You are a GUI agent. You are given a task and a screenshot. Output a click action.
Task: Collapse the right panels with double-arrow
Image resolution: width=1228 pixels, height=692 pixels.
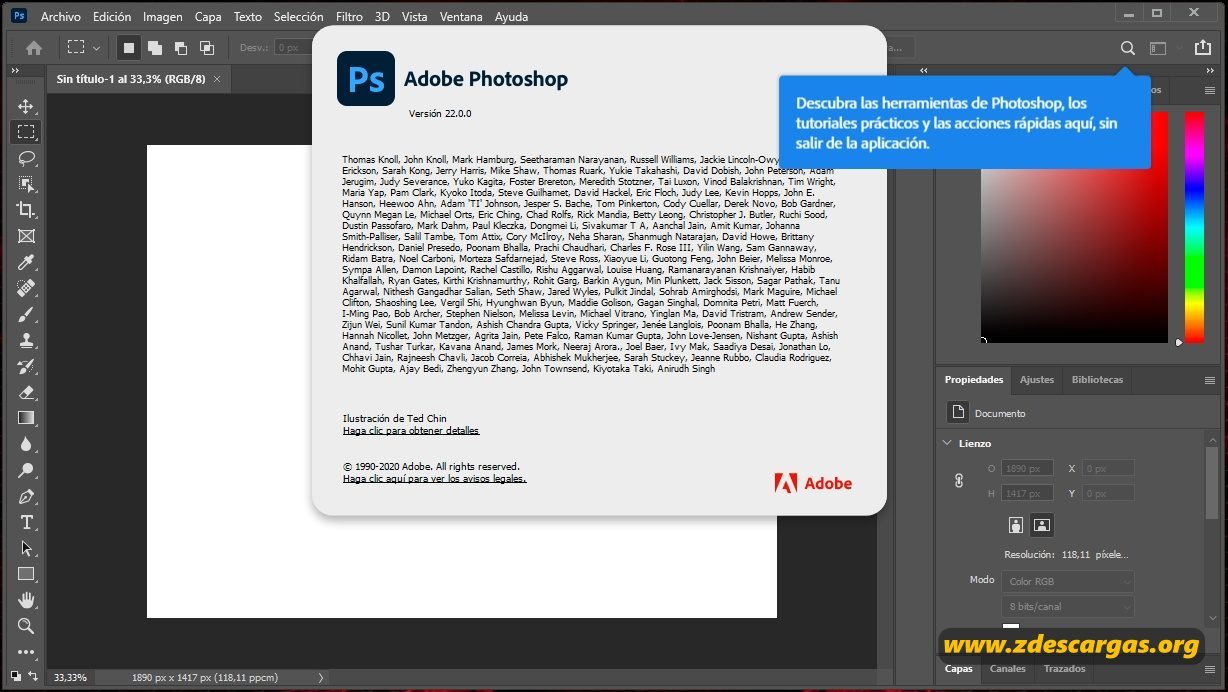click(1211, 71)
